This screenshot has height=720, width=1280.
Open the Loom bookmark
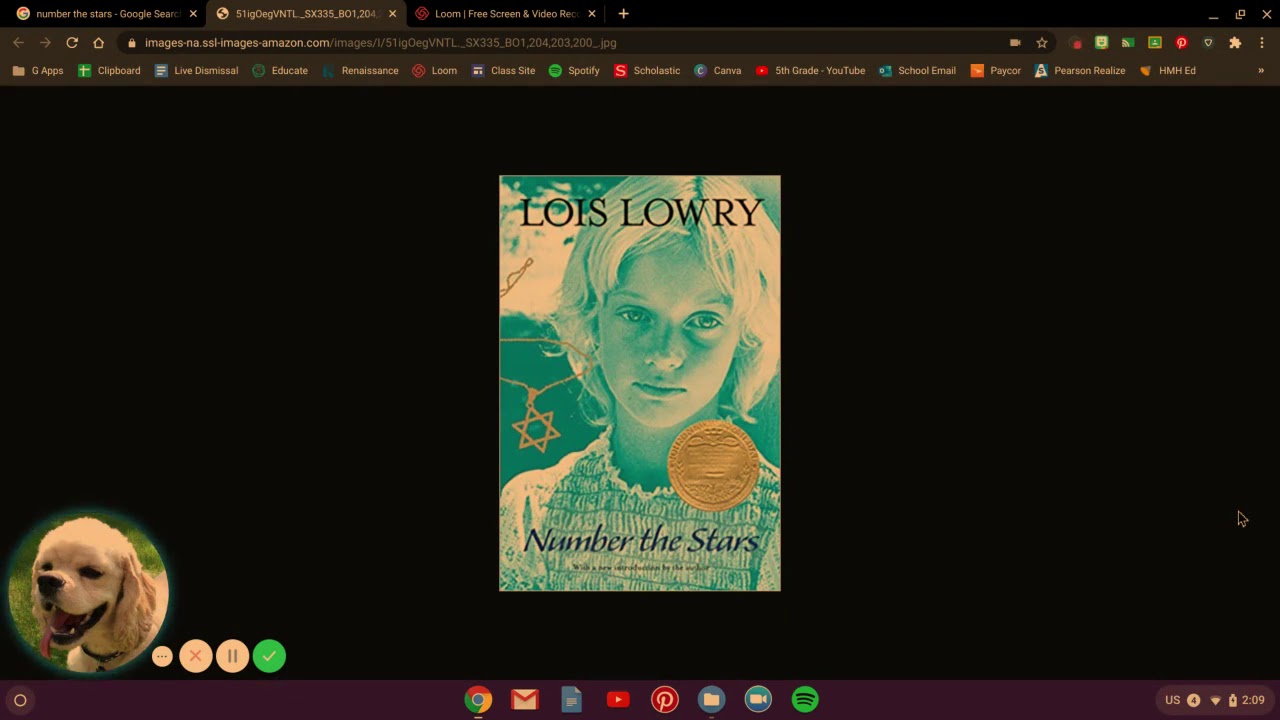coord(435,71)
